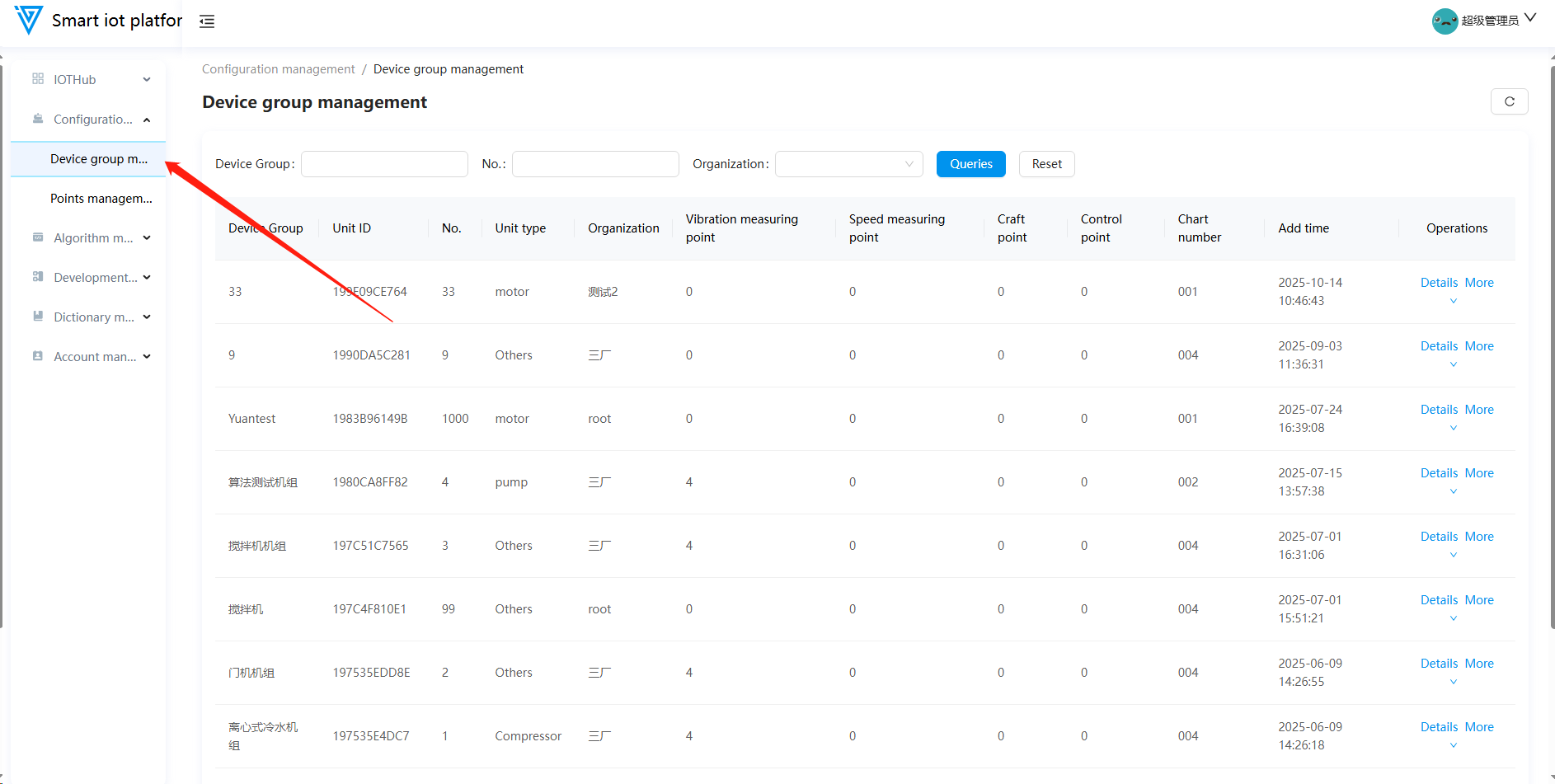
Task: Collapse the Configuration management submenu
Action: pos(147,120)
